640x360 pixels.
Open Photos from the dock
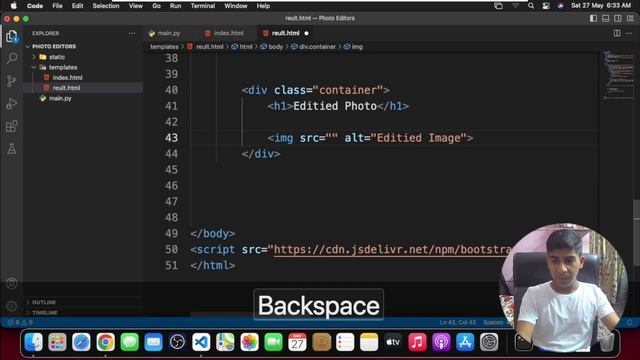[x=249, y=342]
